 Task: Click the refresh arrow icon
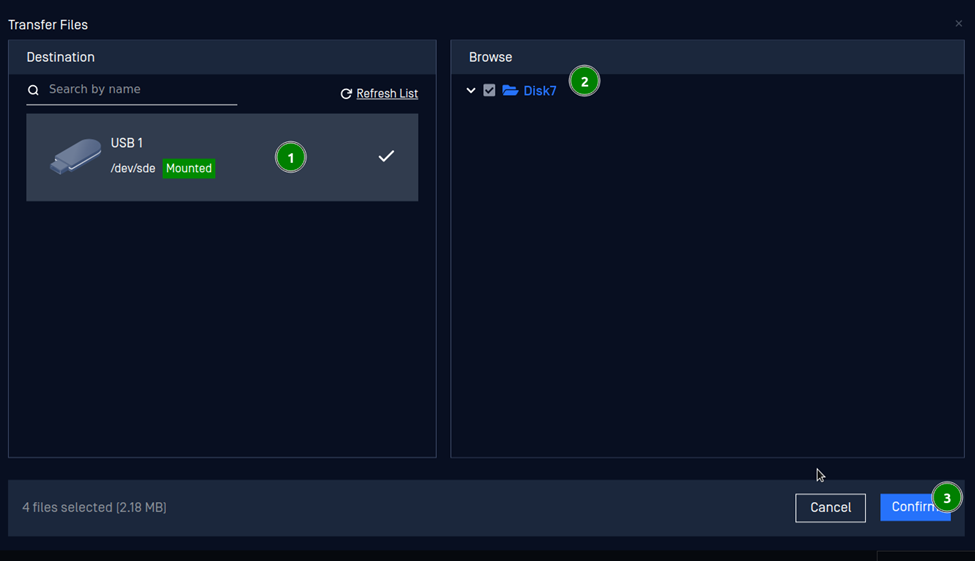(346, 94)
